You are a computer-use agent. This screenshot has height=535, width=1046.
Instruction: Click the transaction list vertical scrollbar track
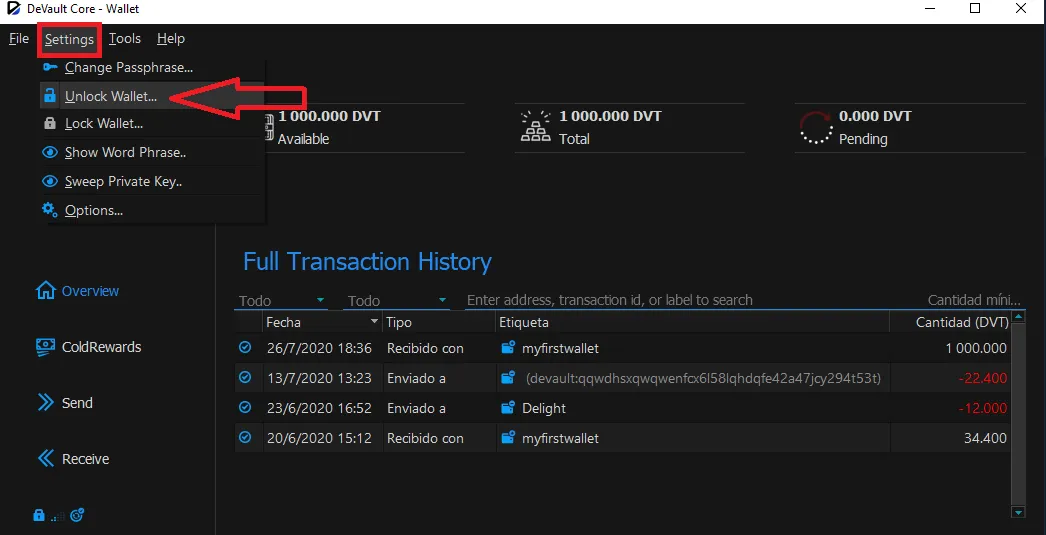click(1018, 414)
